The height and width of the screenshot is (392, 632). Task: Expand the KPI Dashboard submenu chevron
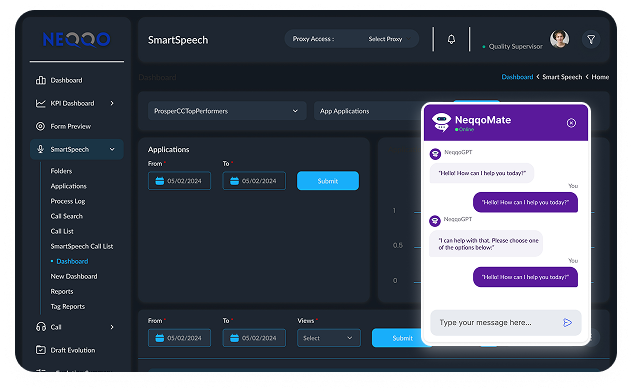tap(112, 103)
